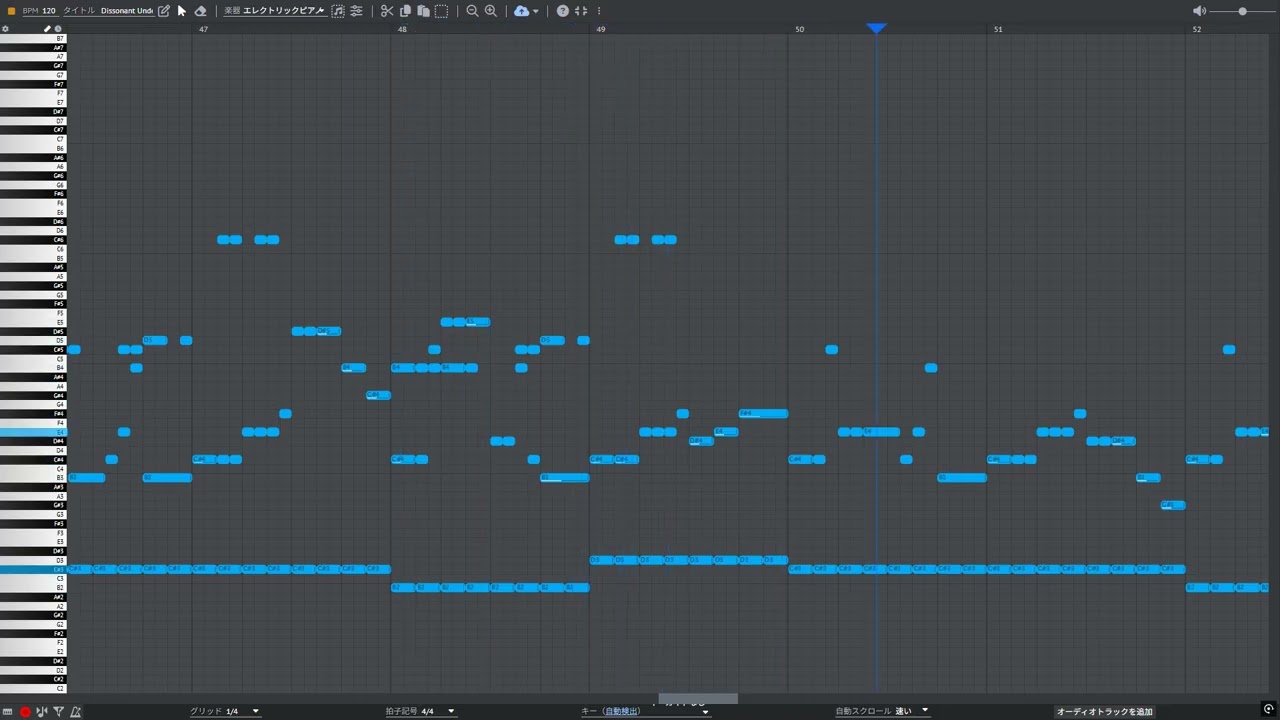Edit the BPM value 120

coord(49,11)
